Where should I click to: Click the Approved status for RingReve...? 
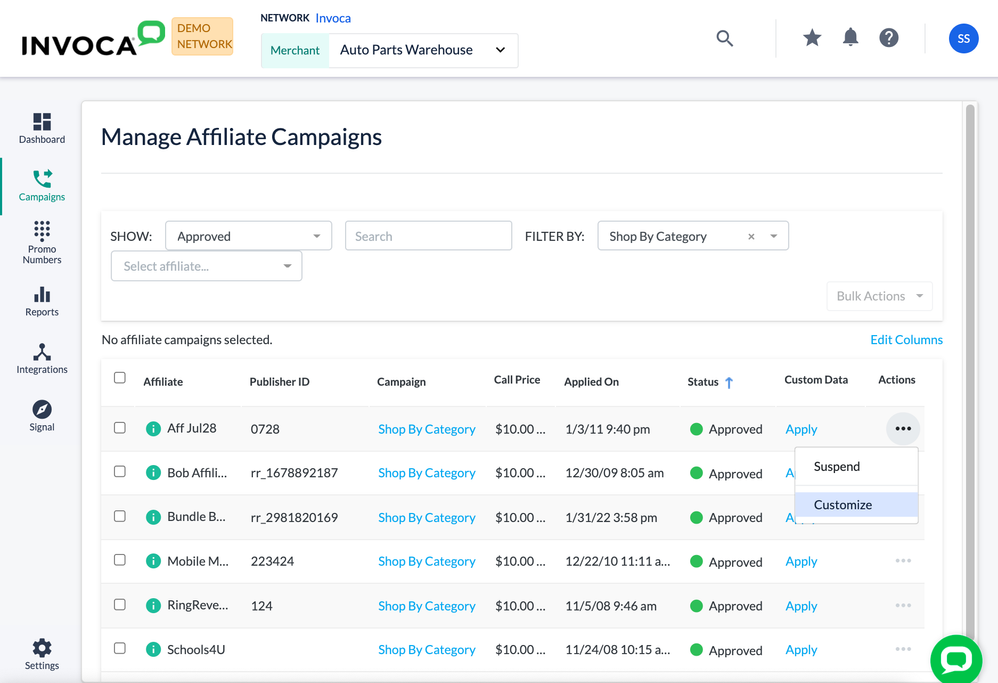726,606
